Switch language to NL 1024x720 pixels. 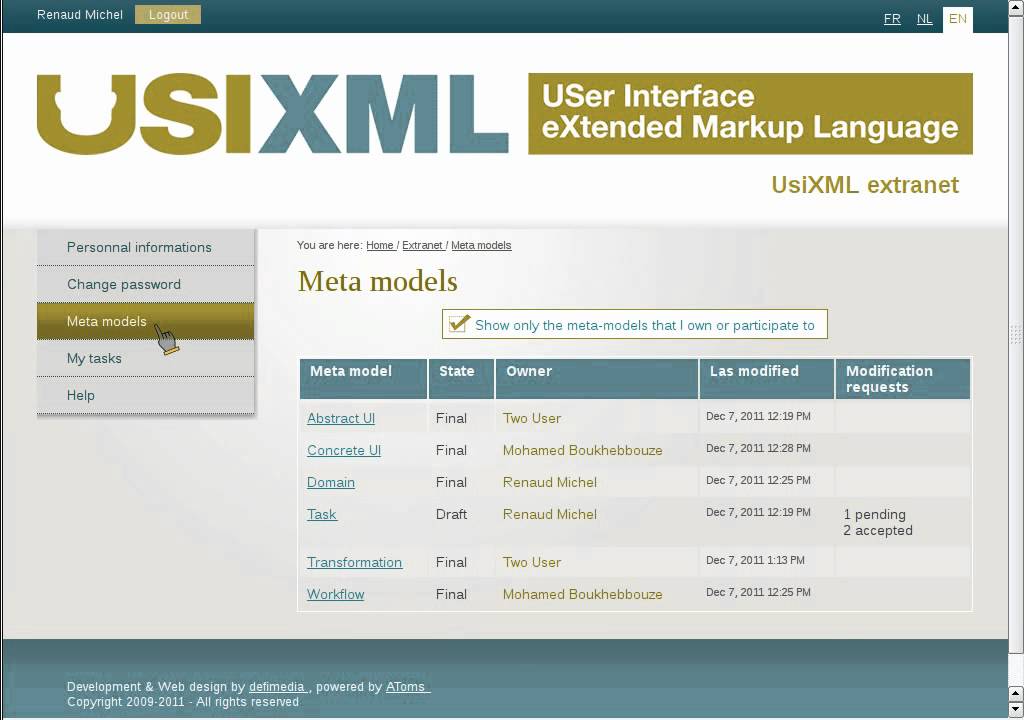coord(924,19)
